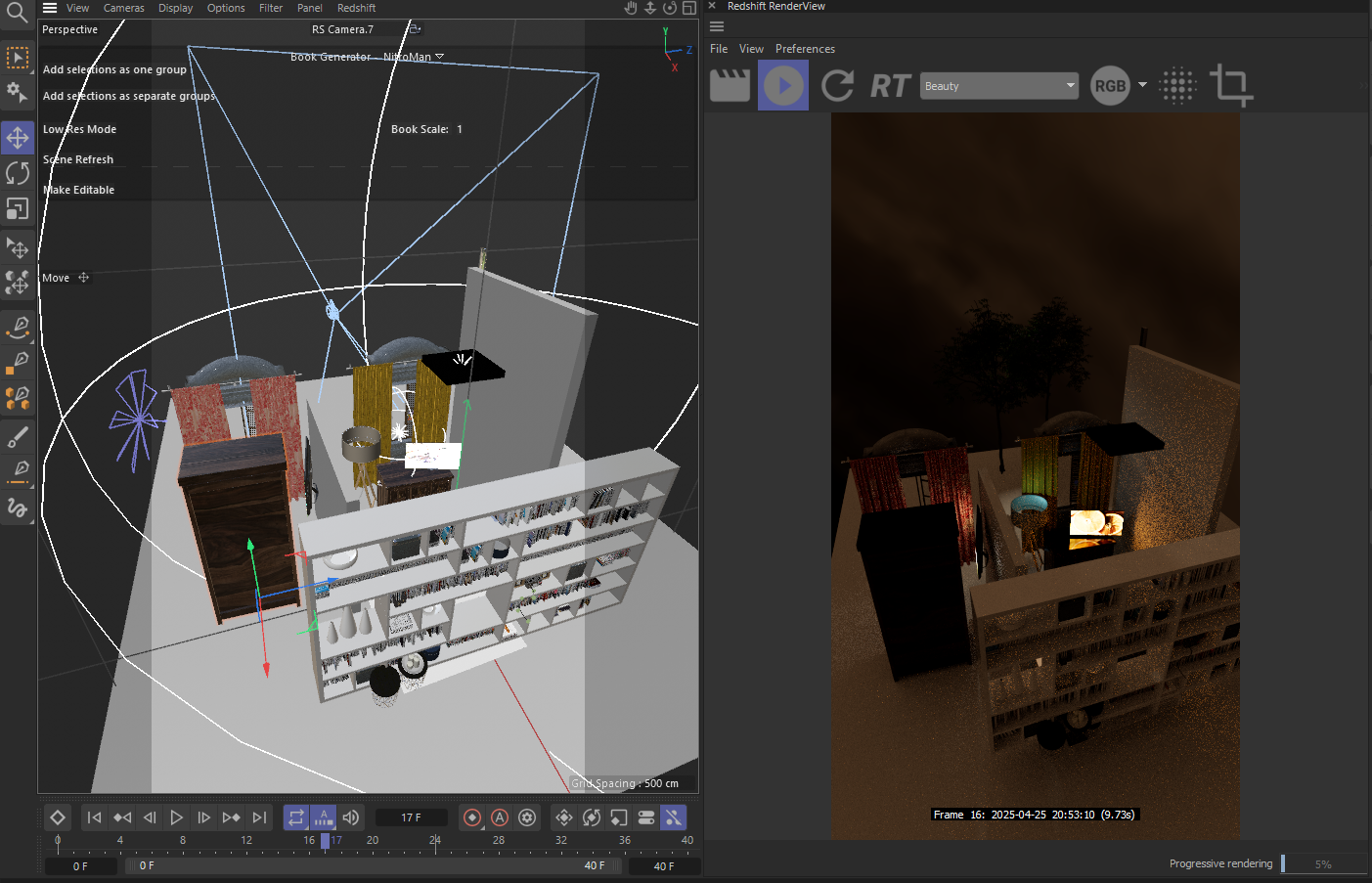Screen dimensions: 1372x883
Task: Click Add selections as one group
Action: [x=114, y=69]
